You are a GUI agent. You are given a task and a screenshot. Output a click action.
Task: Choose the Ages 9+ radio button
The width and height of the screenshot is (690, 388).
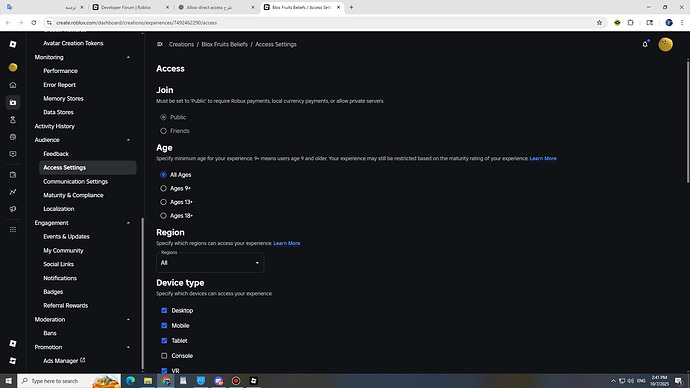coord(163,188)
